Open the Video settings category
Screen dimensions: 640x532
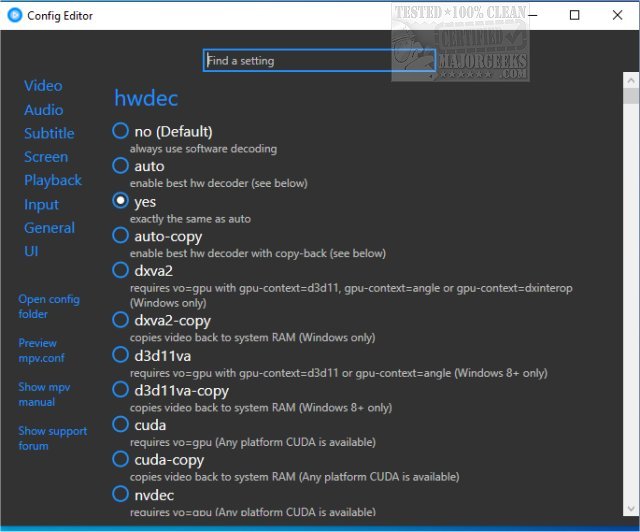(43, 86)
